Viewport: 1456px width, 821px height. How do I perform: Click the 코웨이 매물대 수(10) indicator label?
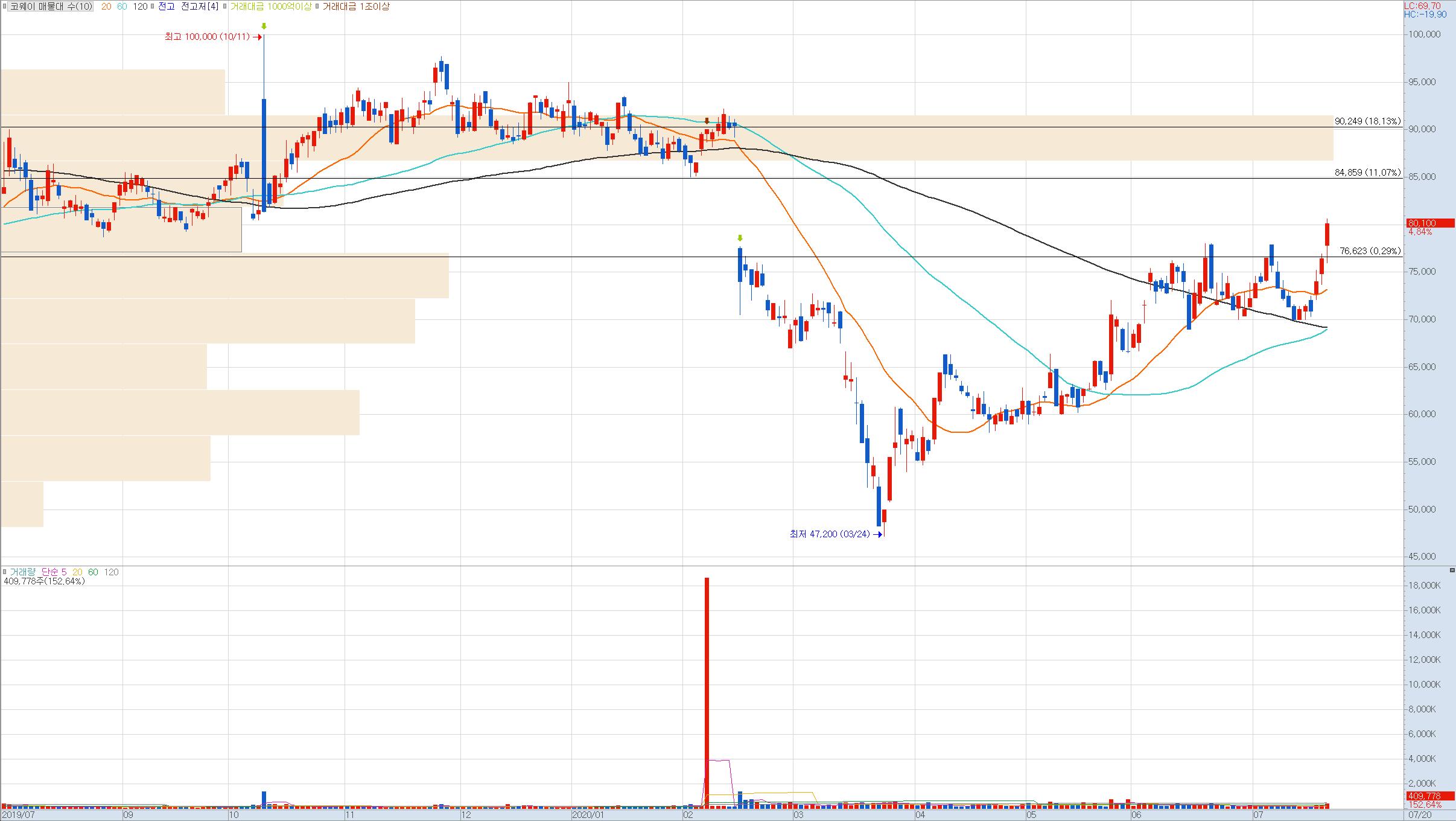point(51,7)
